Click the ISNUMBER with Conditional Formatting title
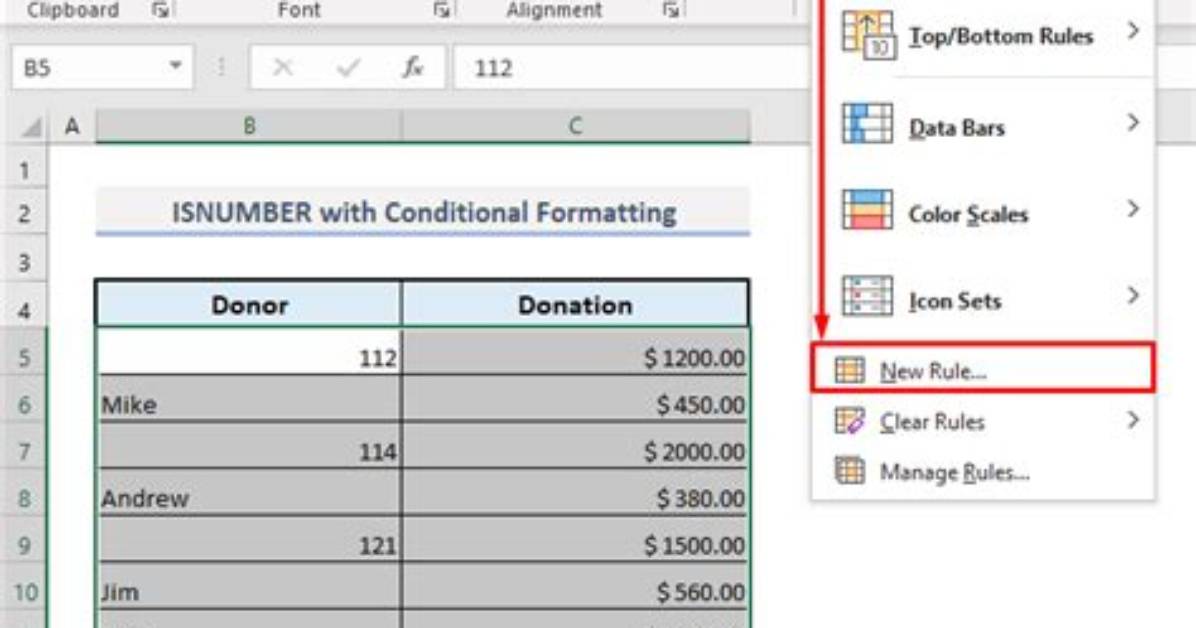This screenshot has height=628, width=1196. click(x=423, y=212)
